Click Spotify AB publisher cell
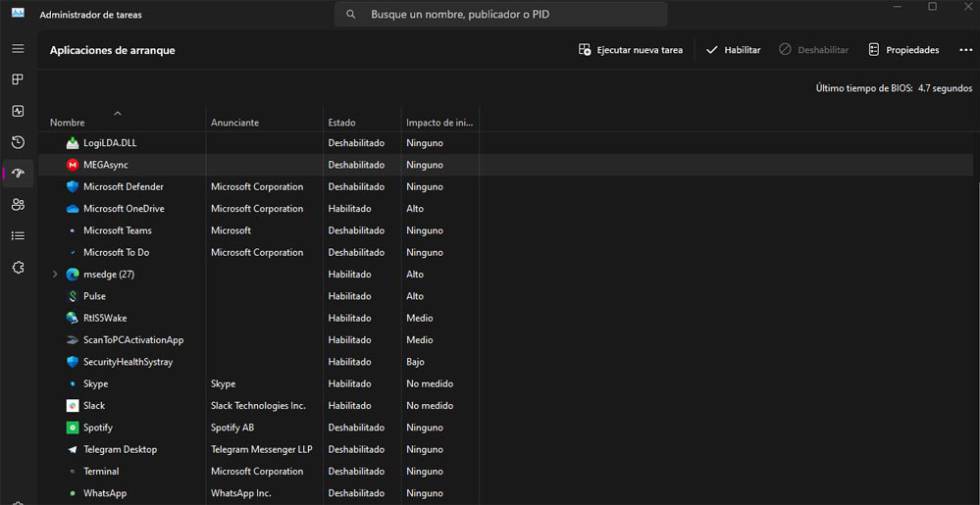This screenshot has height=505, width=980. 232,428
